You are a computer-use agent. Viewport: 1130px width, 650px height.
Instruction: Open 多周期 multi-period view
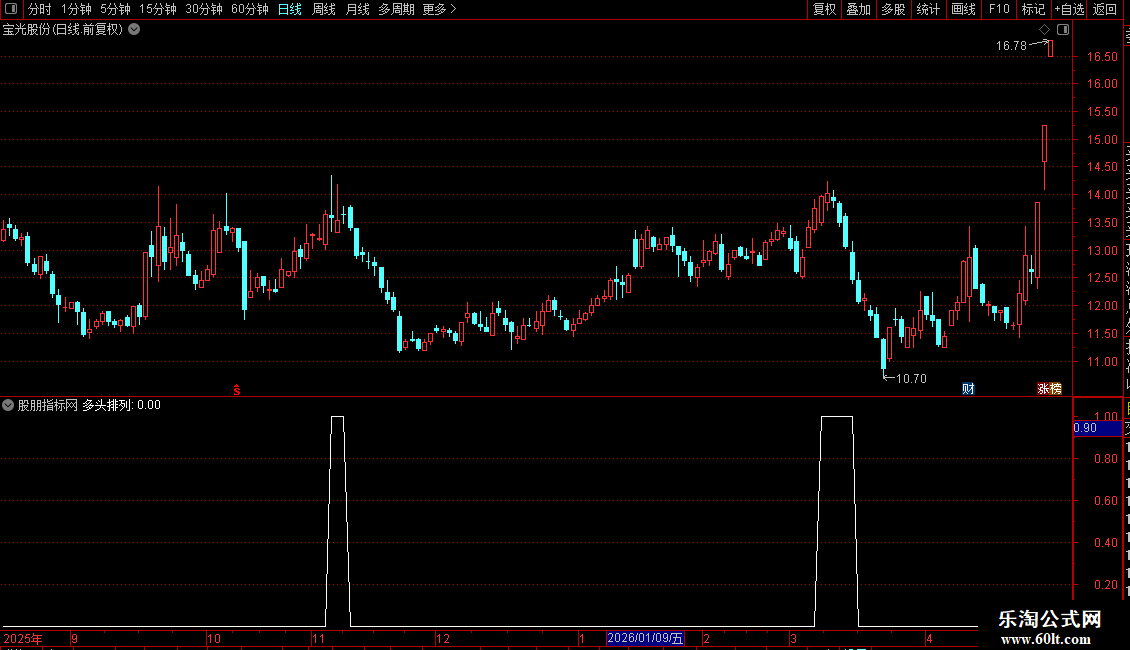click(396, 9)
